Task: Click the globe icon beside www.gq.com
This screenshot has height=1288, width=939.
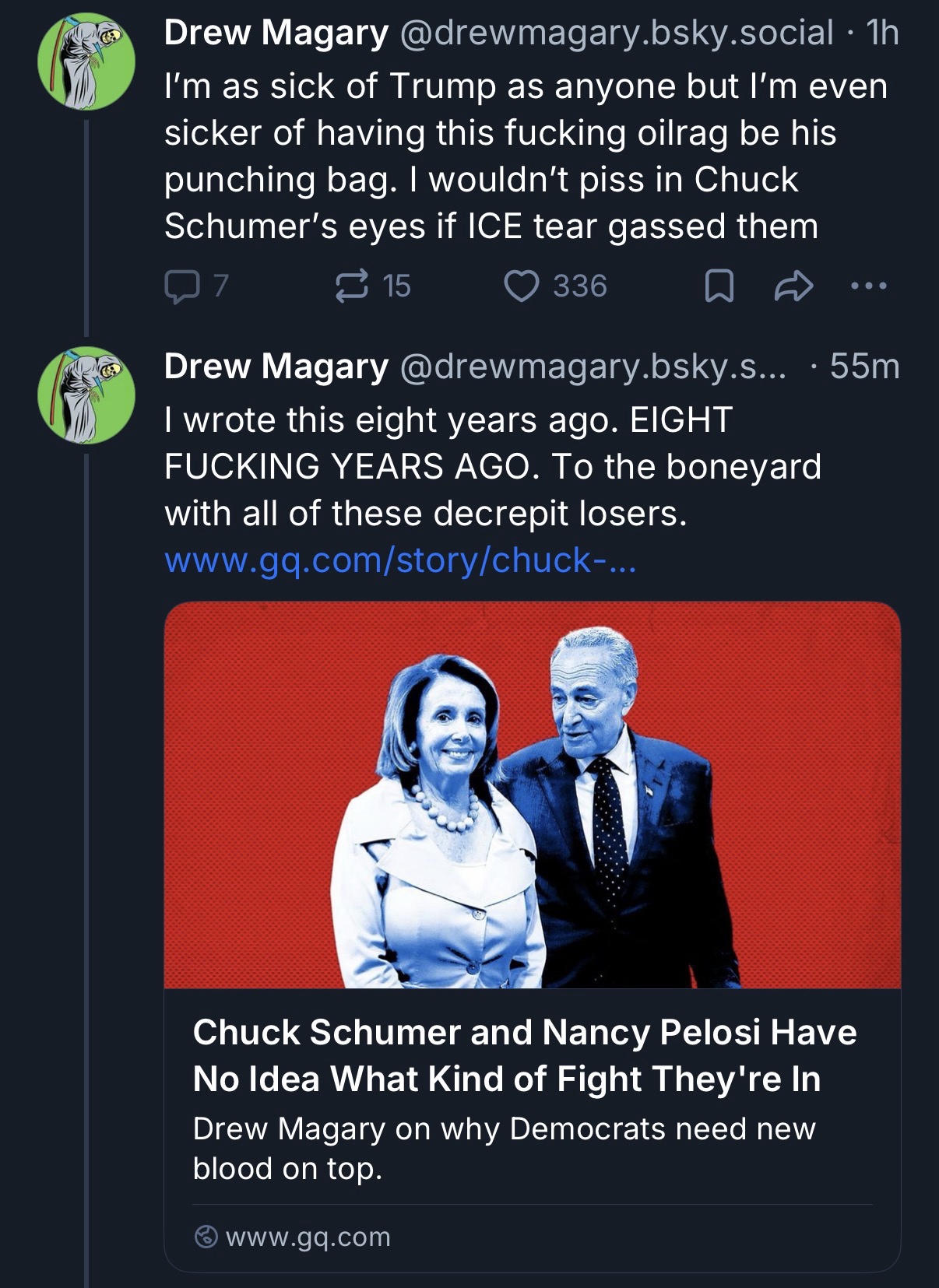Action: pos(206,1237)
